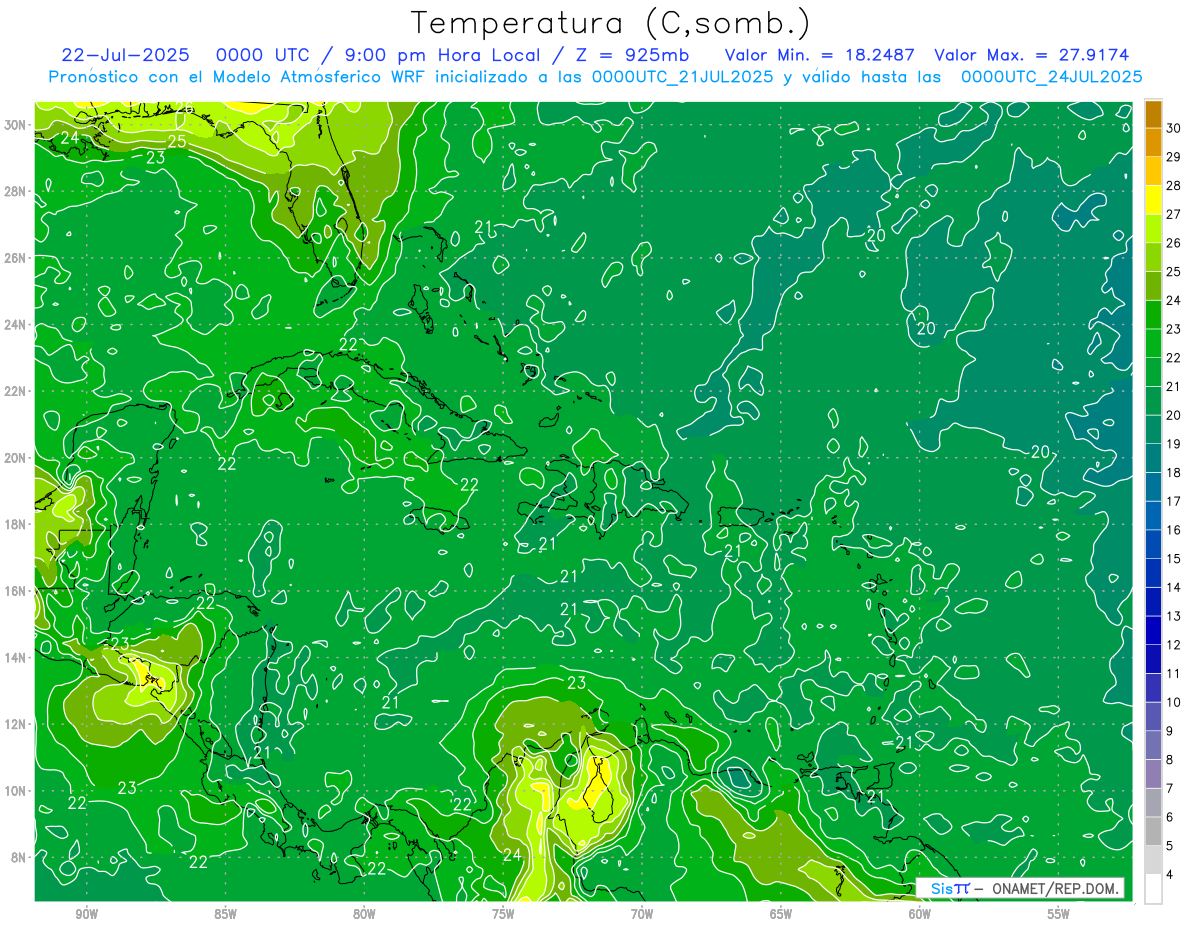Click the "30N" latitude label
The width and height of the screenshot is (1200, 927).
point(16,125)
